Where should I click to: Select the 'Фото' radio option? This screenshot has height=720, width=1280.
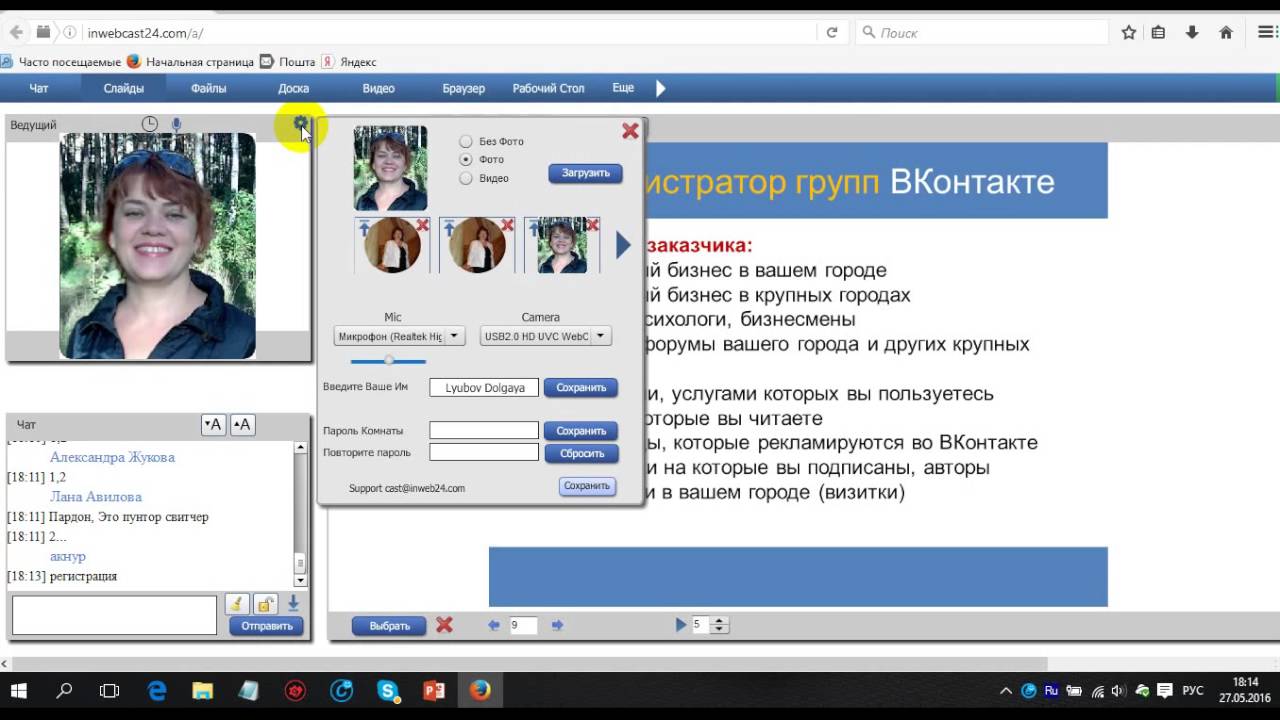[466, 159]
